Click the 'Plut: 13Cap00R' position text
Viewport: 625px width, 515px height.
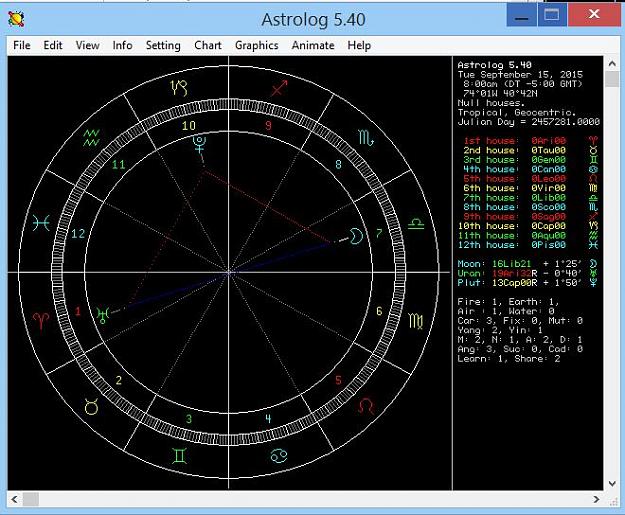pos(497,283)
